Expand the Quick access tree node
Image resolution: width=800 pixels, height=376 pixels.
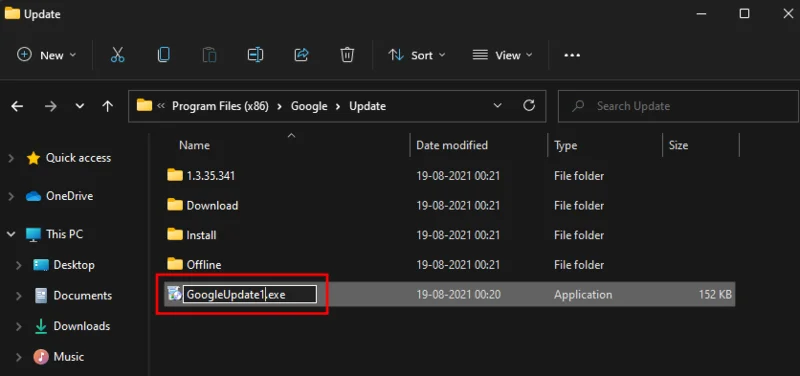click(11, 158)
